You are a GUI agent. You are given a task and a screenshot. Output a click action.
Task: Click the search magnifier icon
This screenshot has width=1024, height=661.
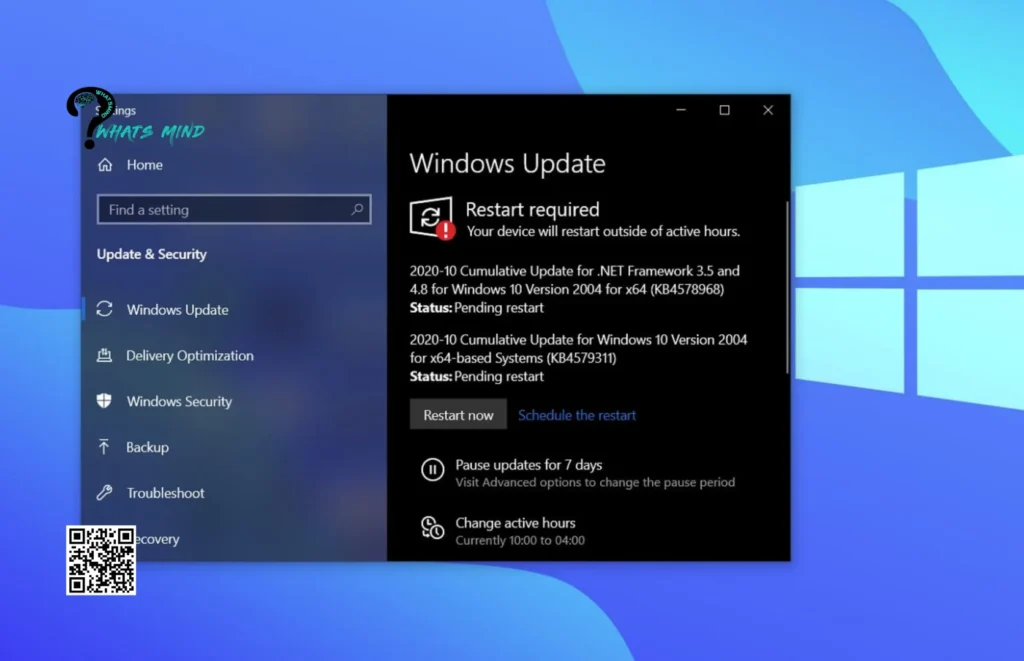click(x=357, y=209)
